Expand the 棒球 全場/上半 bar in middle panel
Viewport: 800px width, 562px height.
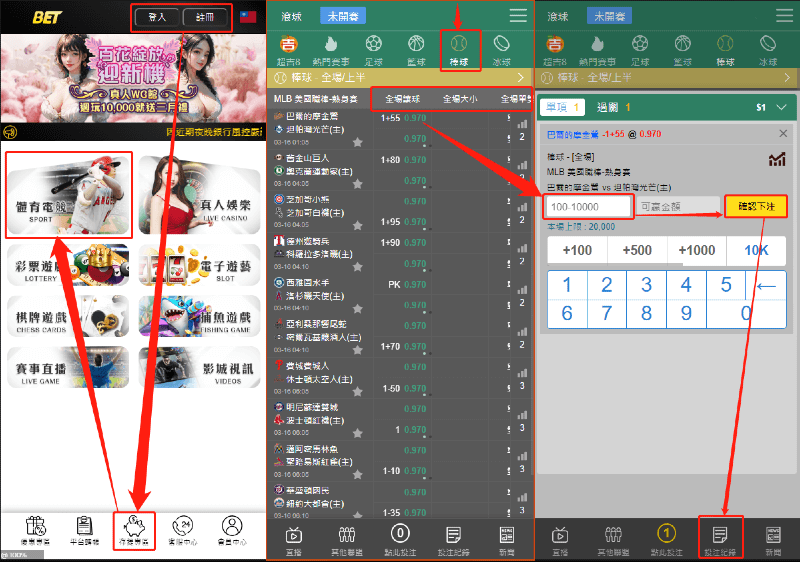tap(400, 78)
